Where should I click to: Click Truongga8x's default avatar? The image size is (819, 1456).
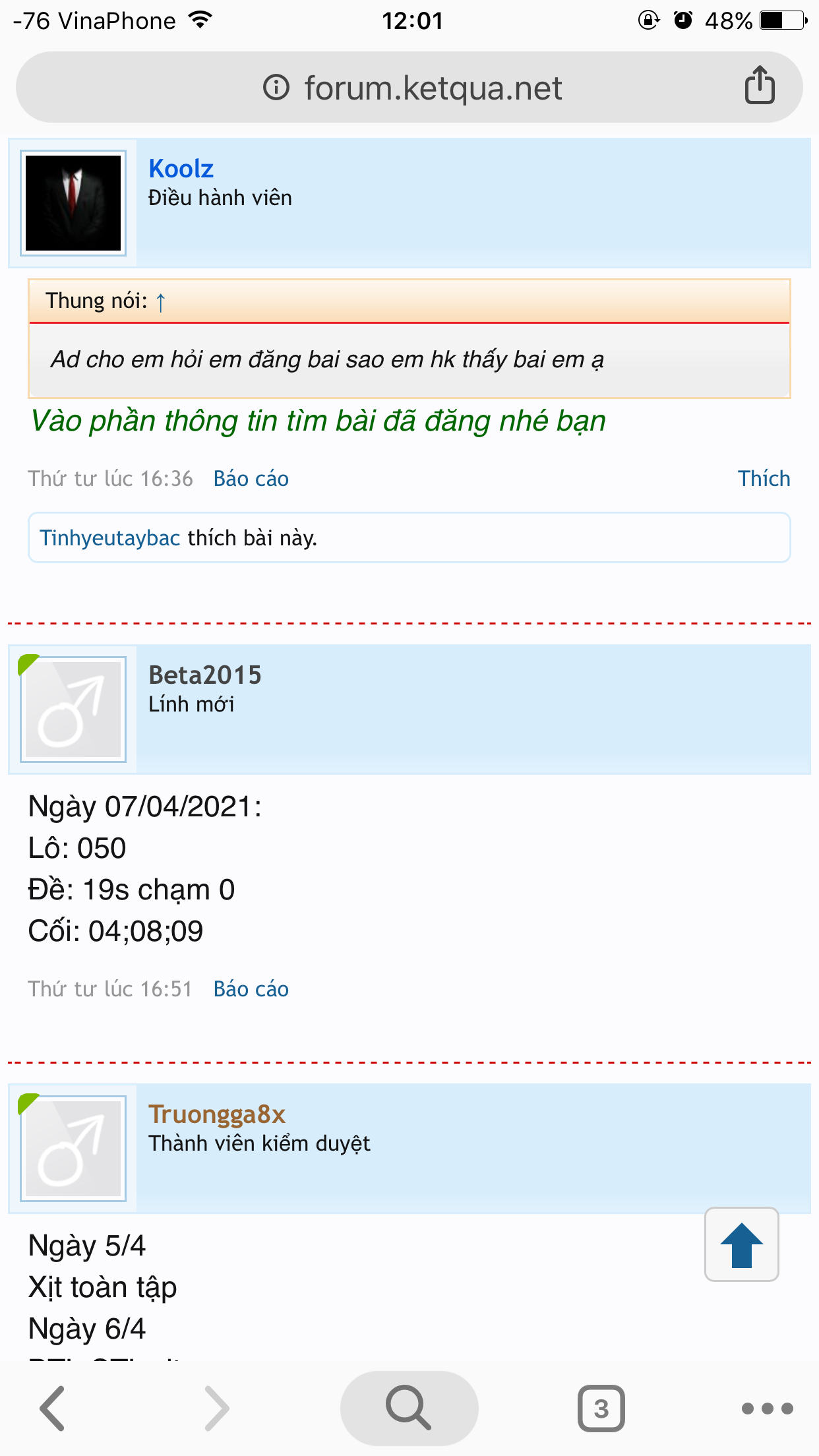pyautogui.click(x=73, y=1148)
